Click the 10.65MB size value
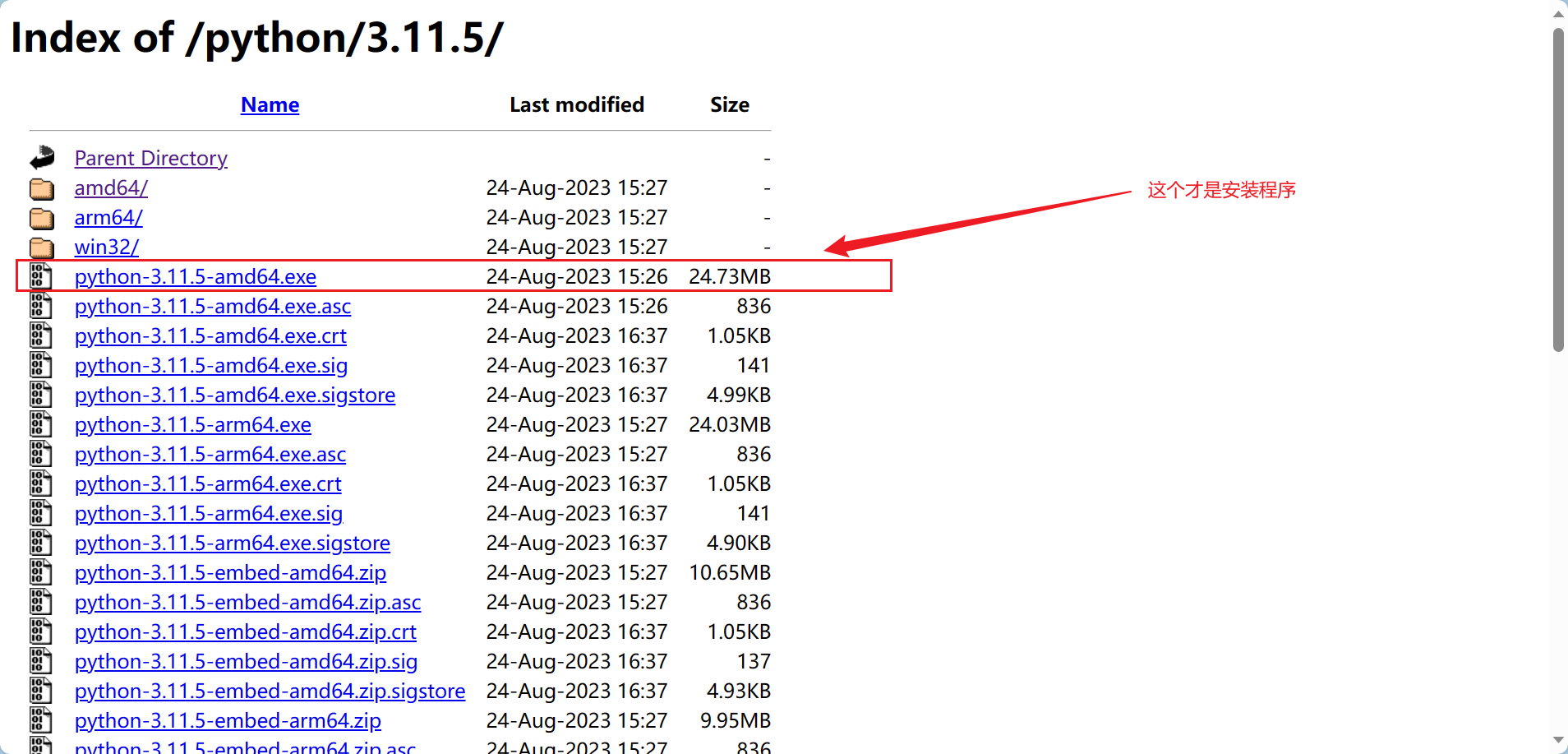This screenshot has width=1568, height=754. pos(730,572)
